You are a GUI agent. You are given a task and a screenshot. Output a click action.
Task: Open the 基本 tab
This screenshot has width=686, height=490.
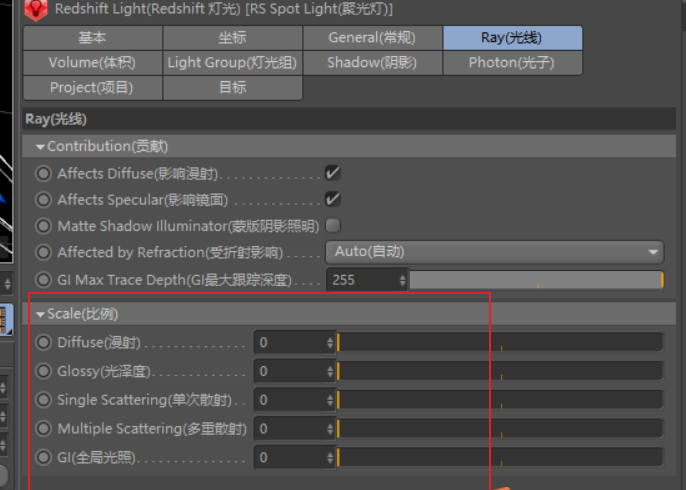tap(93, 38)
